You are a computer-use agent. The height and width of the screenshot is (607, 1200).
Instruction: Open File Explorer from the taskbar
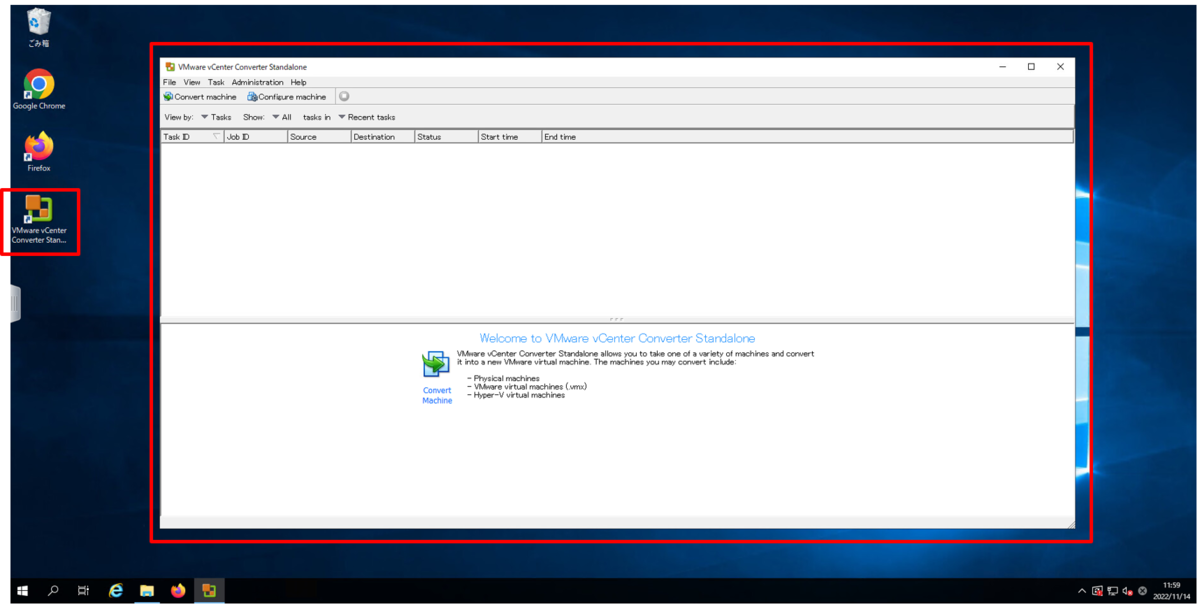click(x=147, y=591)
